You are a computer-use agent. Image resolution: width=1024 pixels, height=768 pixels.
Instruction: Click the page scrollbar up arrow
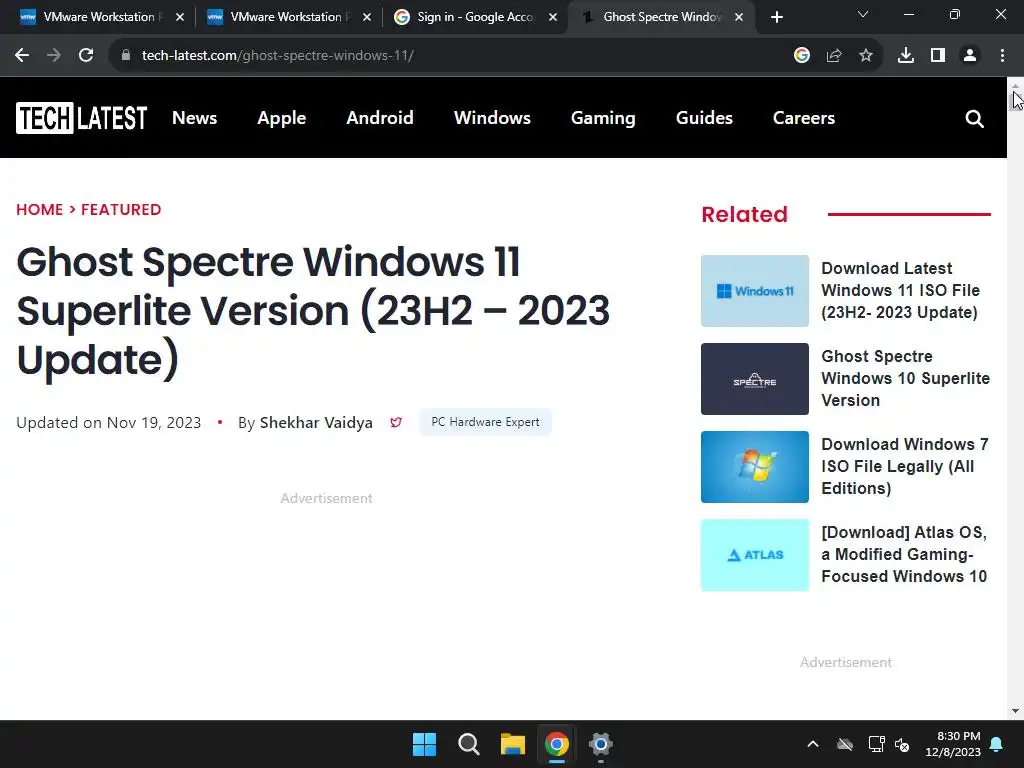(x=1016, y=86)
